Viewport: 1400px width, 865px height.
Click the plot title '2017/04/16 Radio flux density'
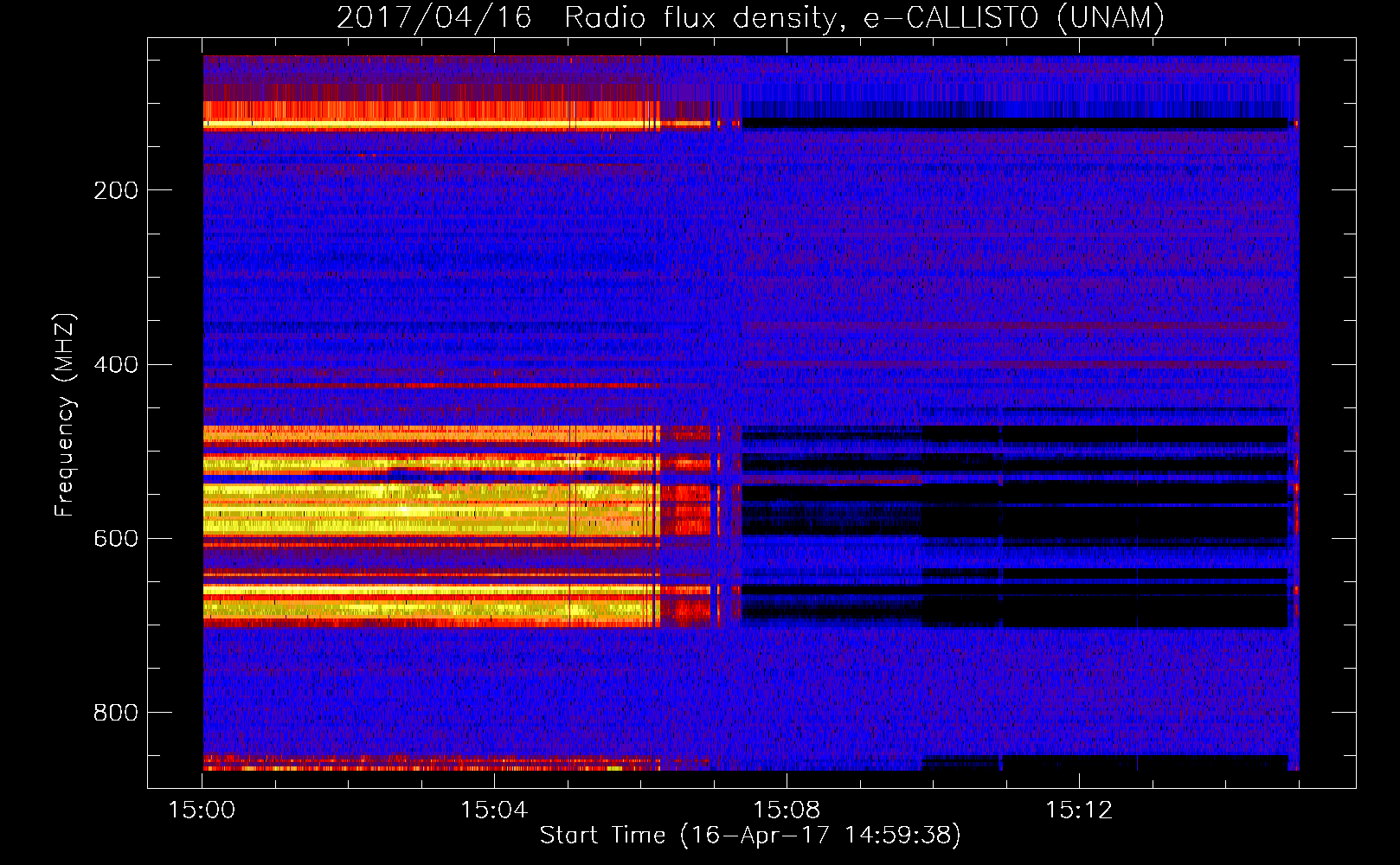(x=750, y=17)
